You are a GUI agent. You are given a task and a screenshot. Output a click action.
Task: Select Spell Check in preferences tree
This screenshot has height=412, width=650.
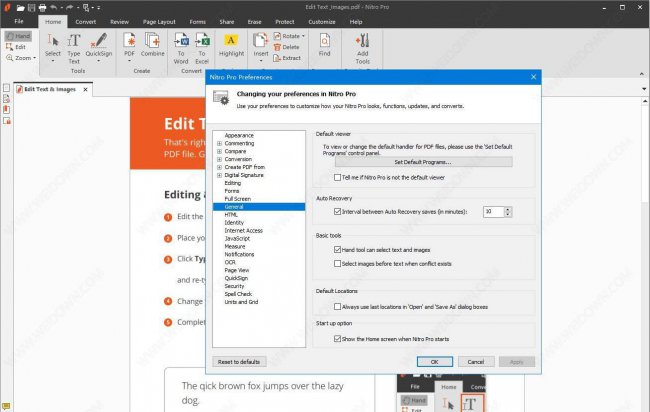[238, 294]
